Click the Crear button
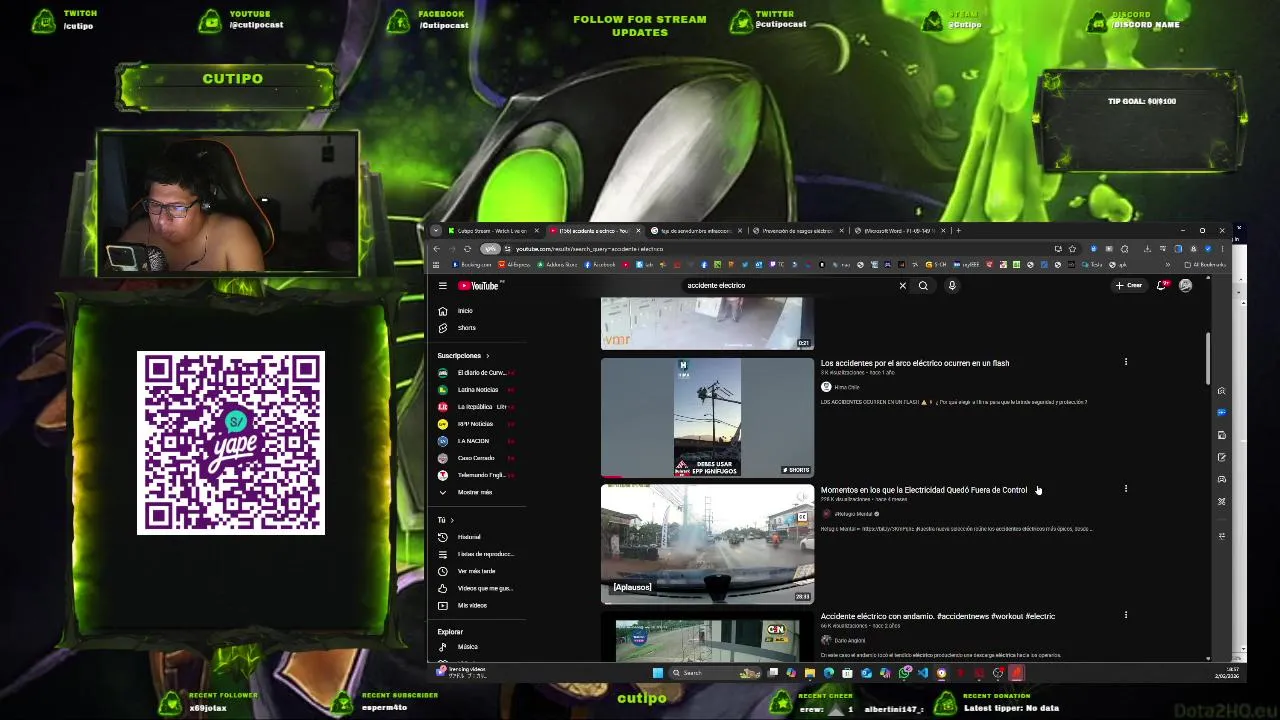 (1129, 286)
